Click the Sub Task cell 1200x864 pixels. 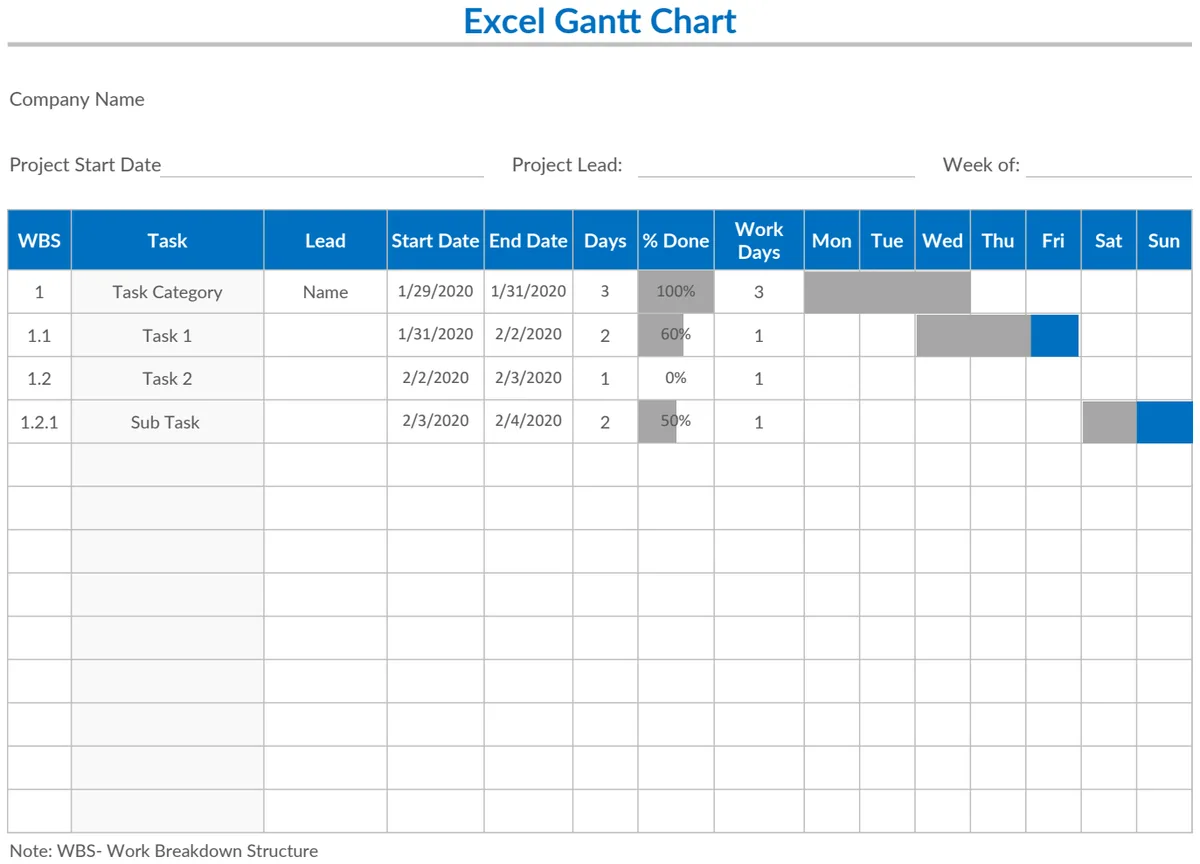click(167, 422)
